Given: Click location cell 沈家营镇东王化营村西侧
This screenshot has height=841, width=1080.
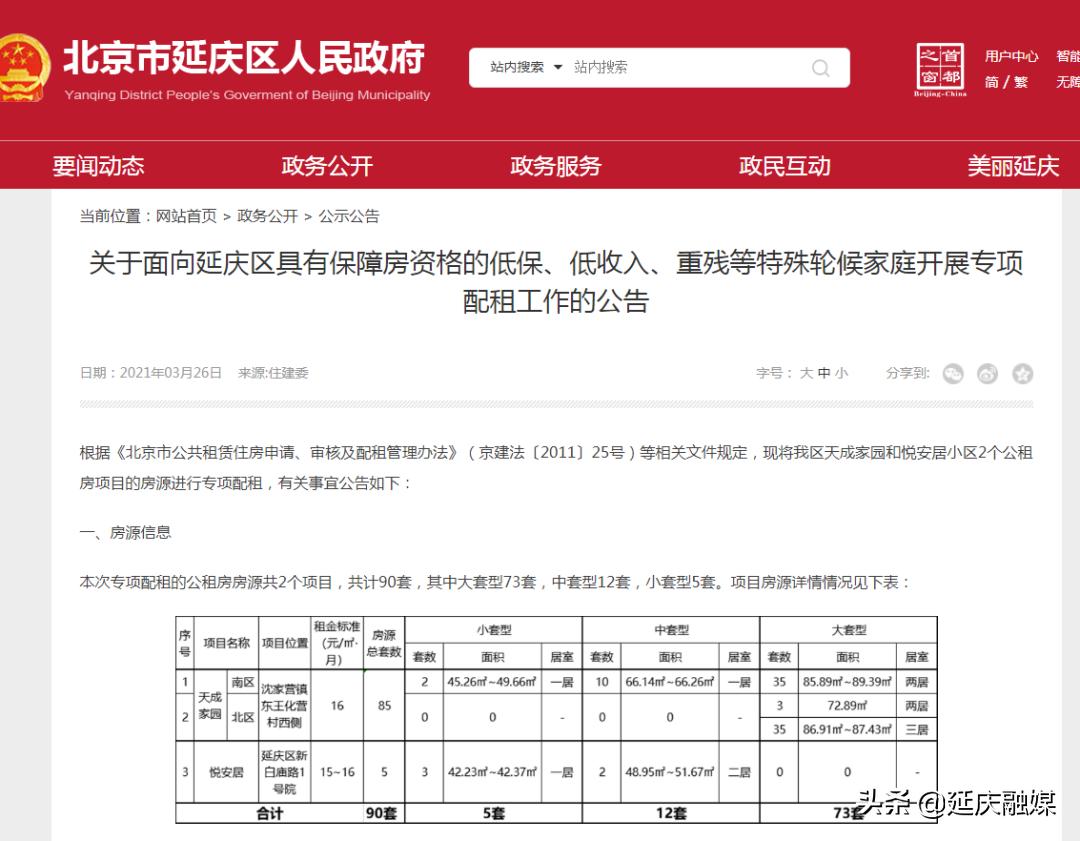Looking at the screenshot, I should tap(285, 705).
